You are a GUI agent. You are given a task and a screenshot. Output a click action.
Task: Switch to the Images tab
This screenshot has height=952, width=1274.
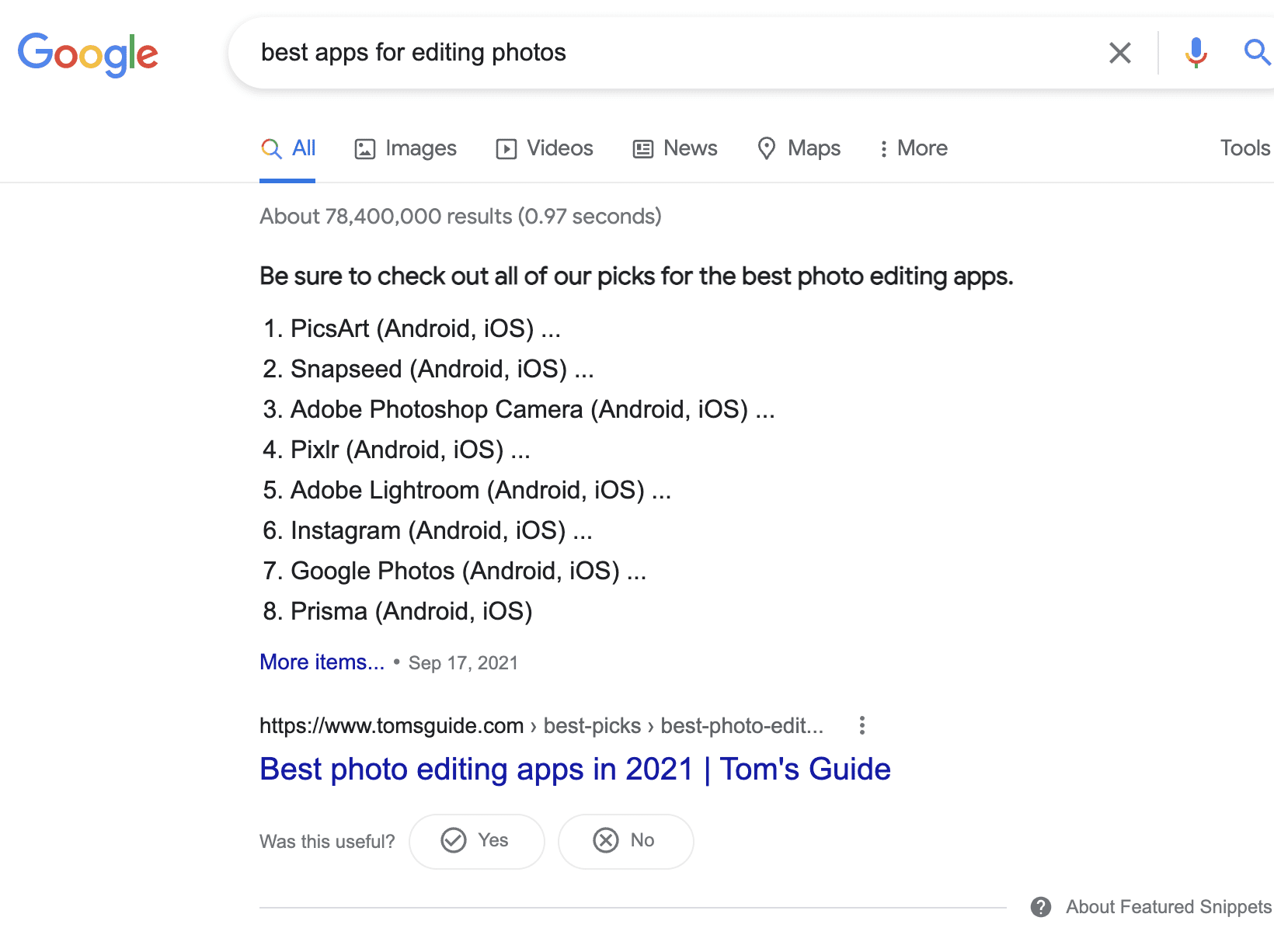405,148
